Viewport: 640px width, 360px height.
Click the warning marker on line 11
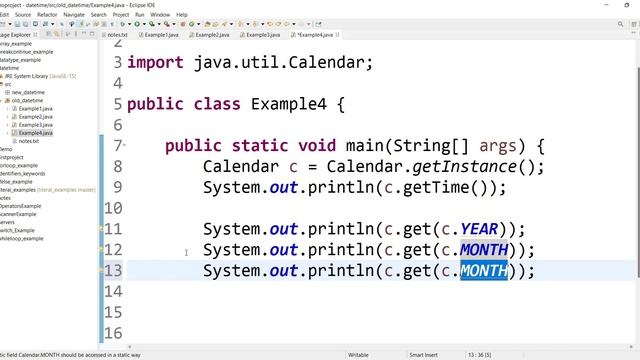[x=101, y=229]
